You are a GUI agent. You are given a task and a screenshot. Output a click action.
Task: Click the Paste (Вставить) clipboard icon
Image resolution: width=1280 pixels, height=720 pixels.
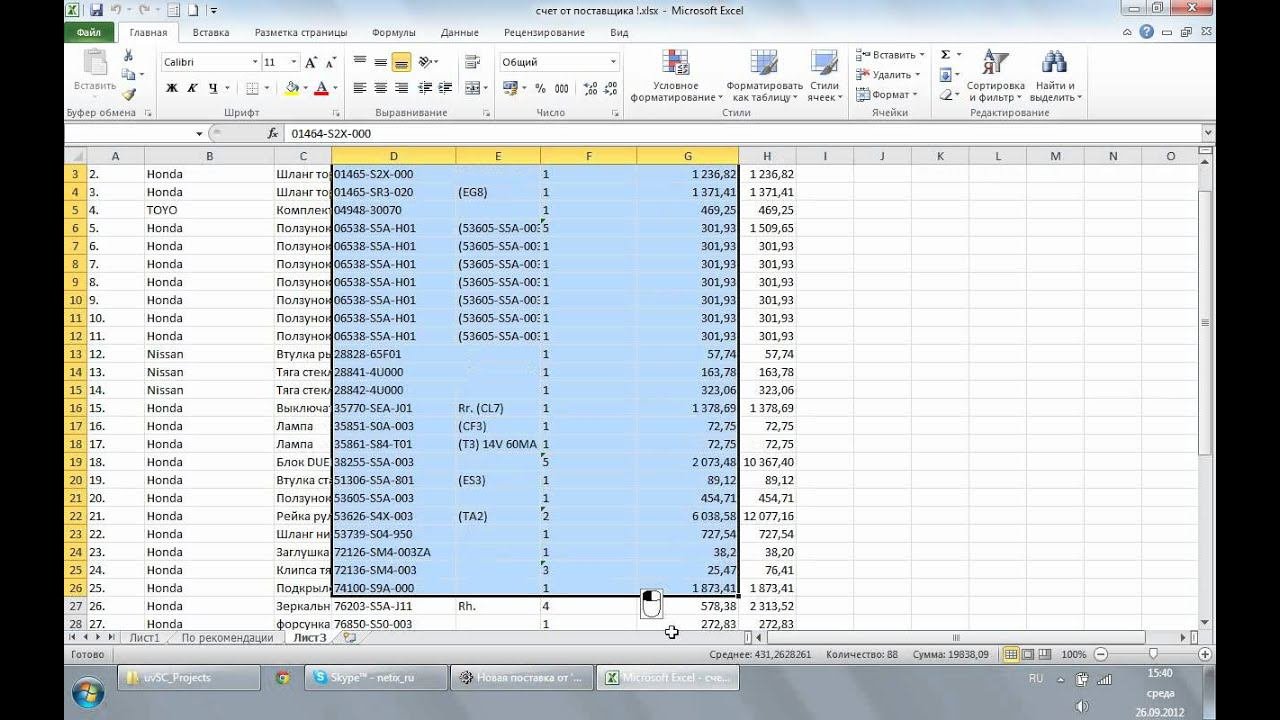click(95, 63)
